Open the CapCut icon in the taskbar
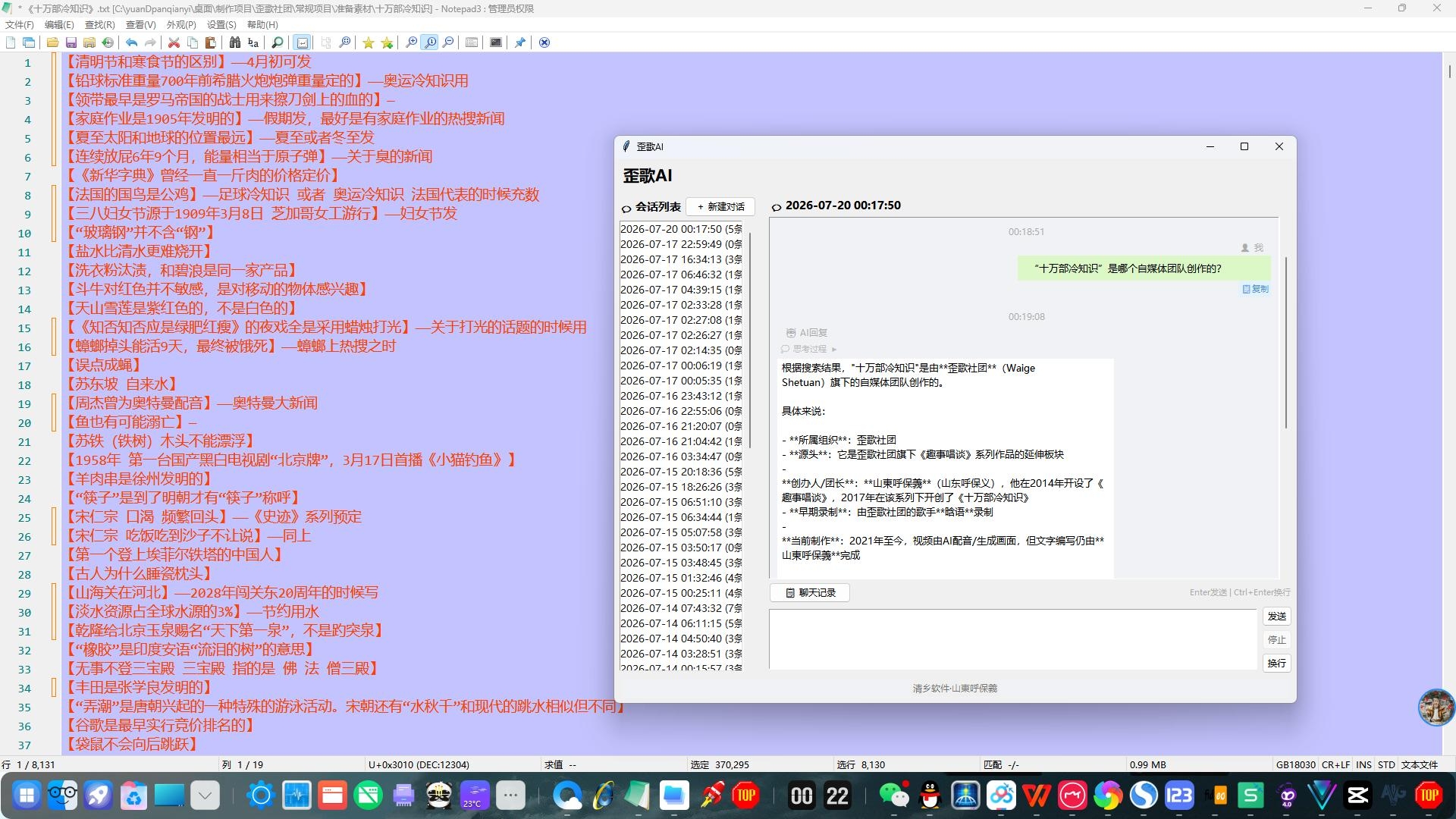 point(1357,795)
